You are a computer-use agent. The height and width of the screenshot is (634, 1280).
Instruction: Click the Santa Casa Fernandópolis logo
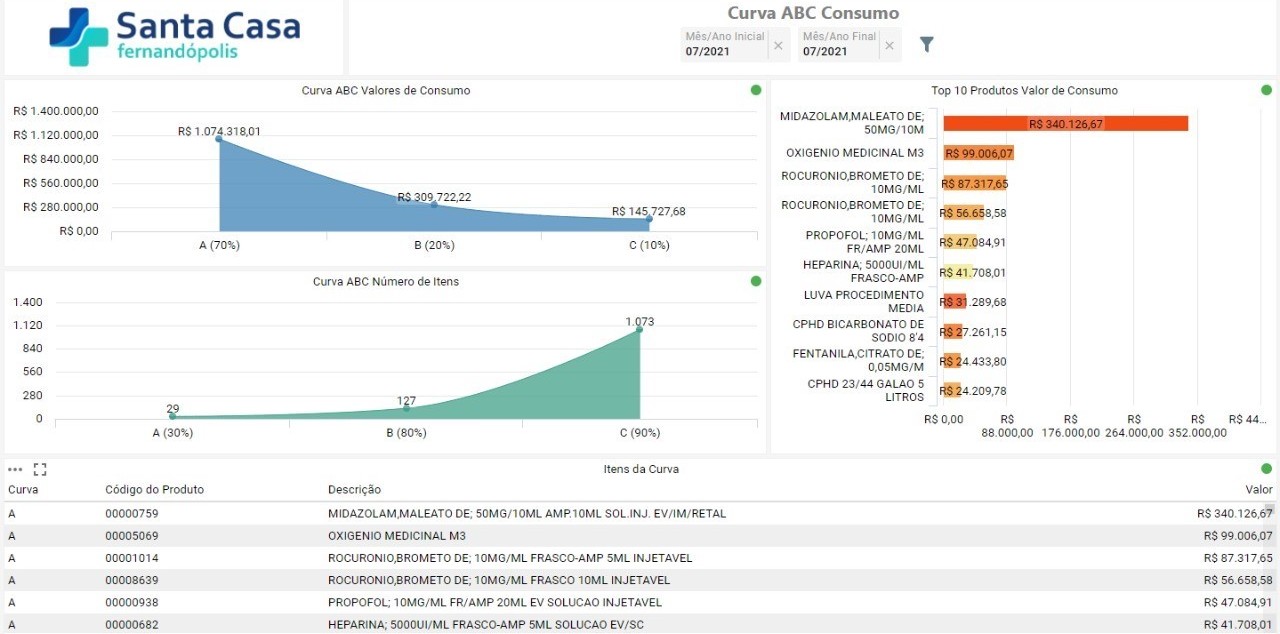(174, 37)
